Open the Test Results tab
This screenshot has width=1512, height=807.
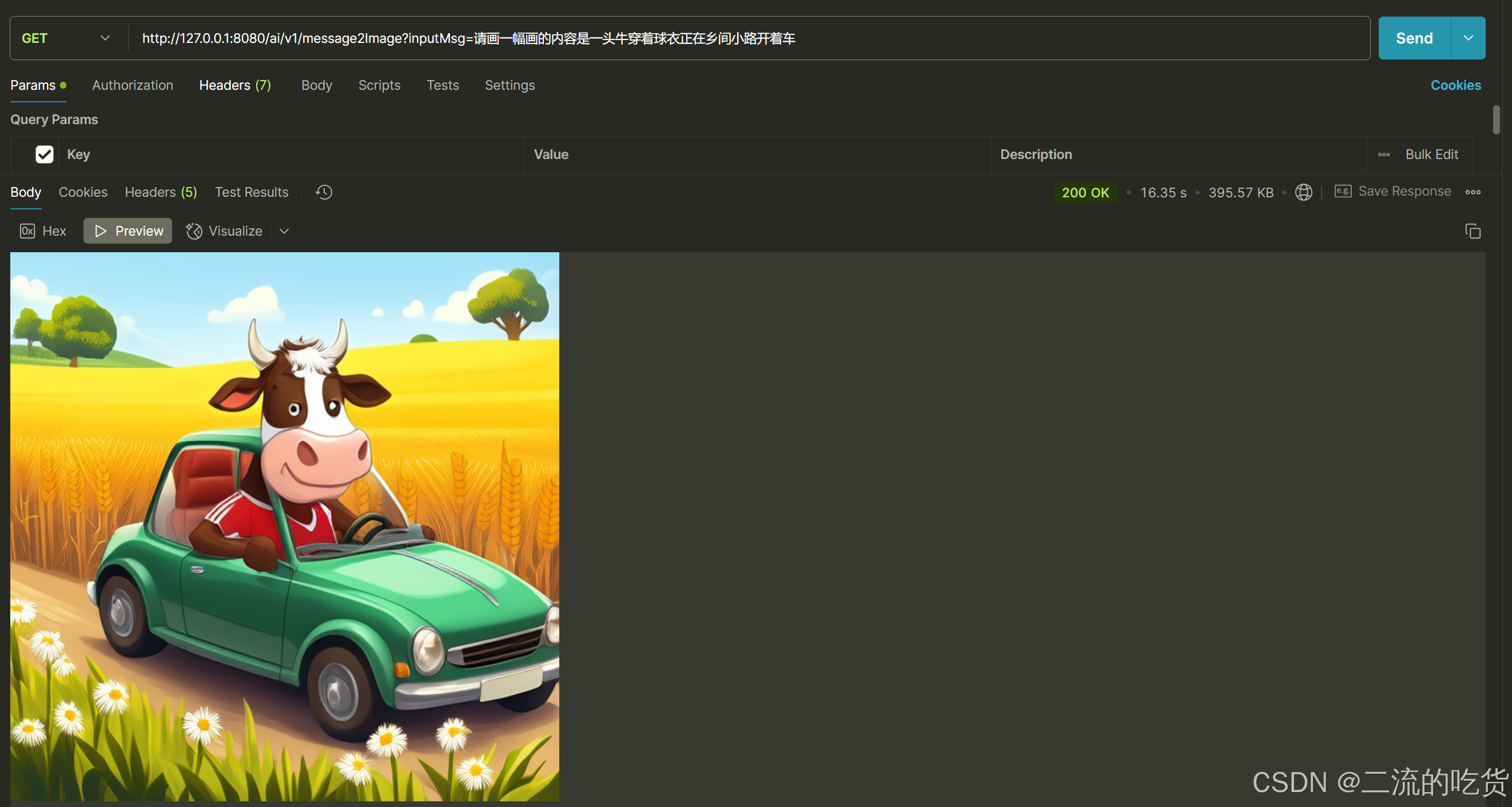tap(251, 192)
